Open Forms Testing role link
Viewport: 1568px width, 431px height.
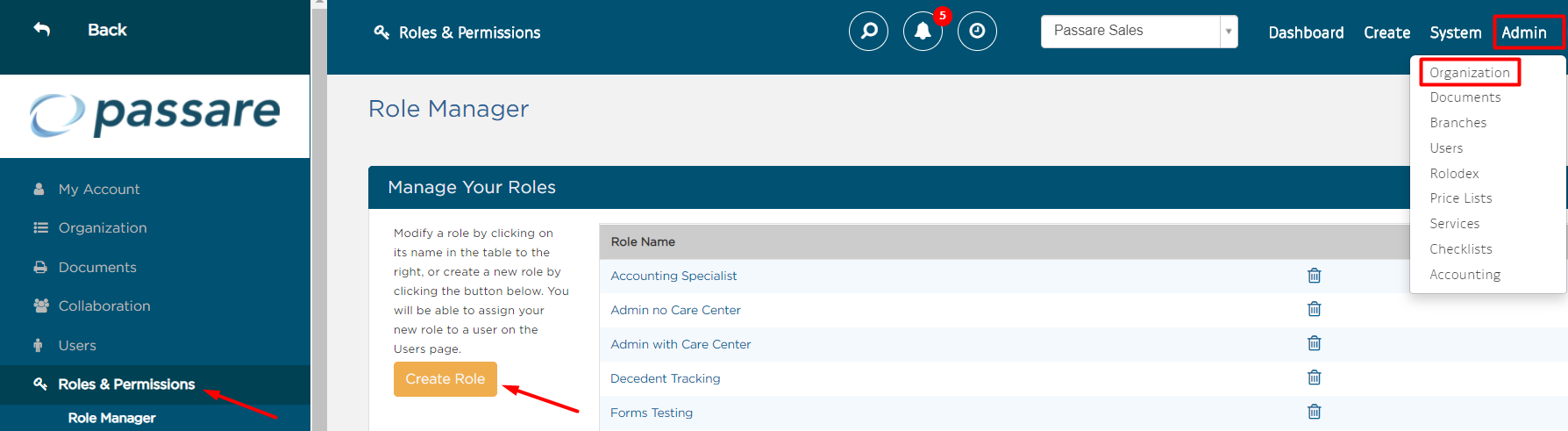click(652, 413)
